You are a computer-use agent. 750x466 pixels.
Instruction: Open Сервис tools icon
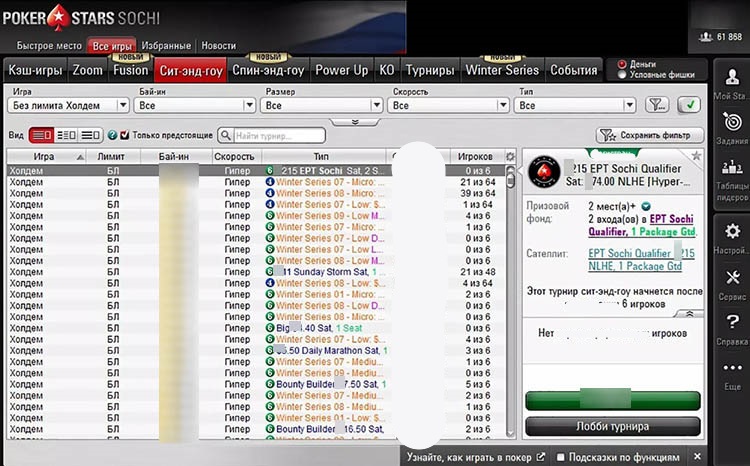point(732,277)
